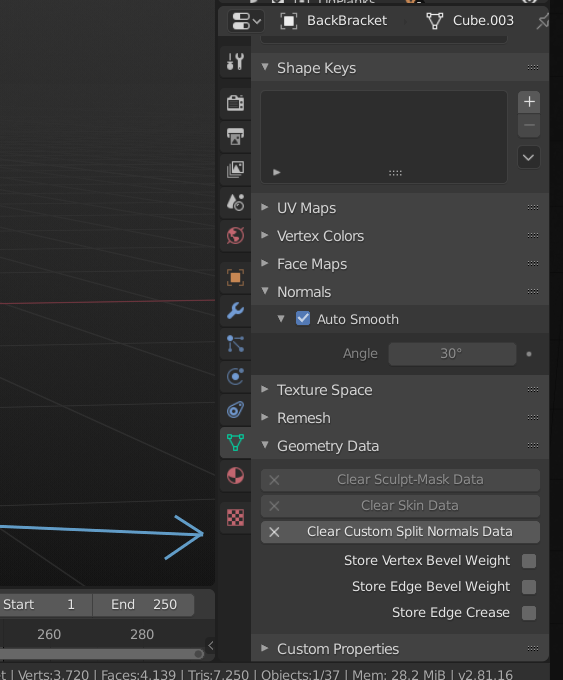Open the Particles properties tab
The width and height of the screenshot is (563, 680).
pos(235,343)
